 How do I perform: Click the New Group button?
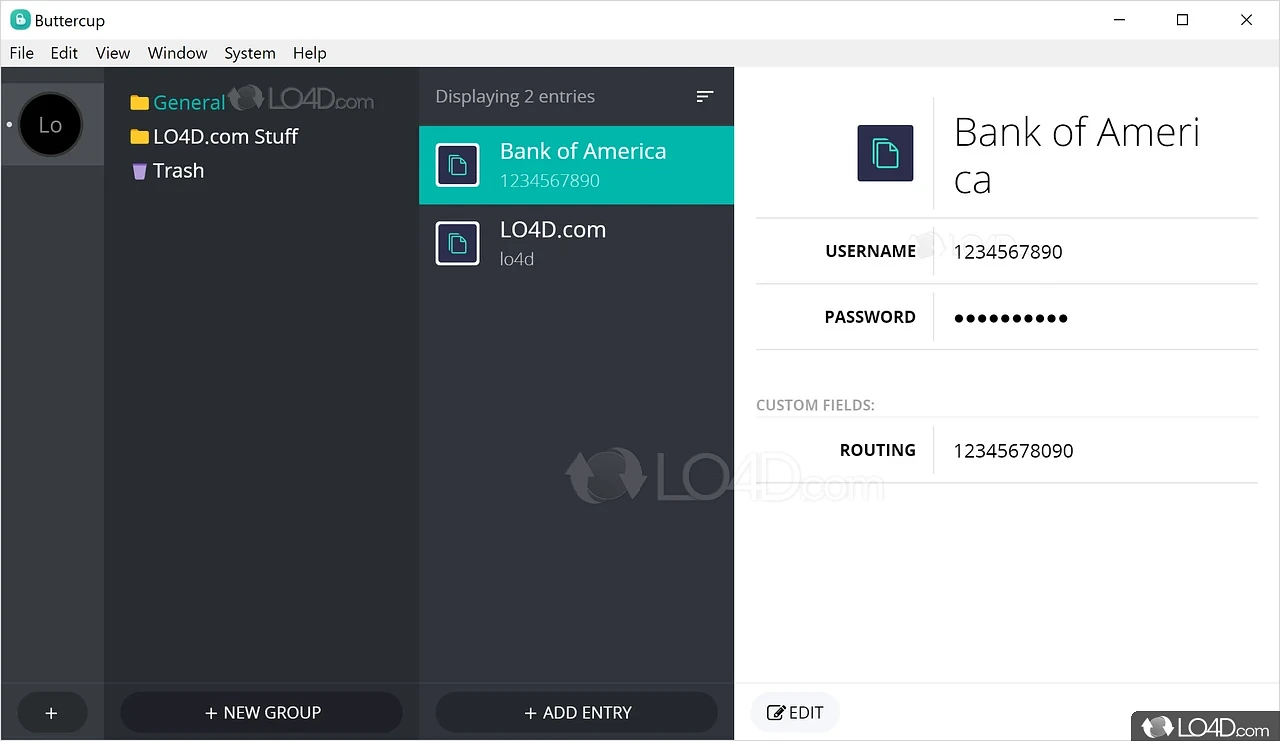[262, 713]
